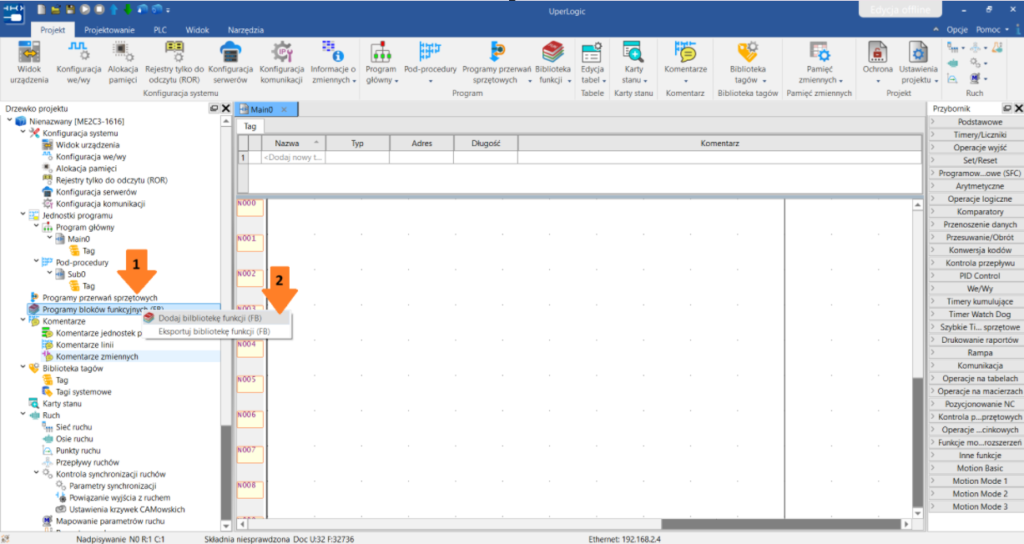The image size is (1024, 544).
Task: Switch to the Widok ribbon tab
Action: click(x=197, y=30)
